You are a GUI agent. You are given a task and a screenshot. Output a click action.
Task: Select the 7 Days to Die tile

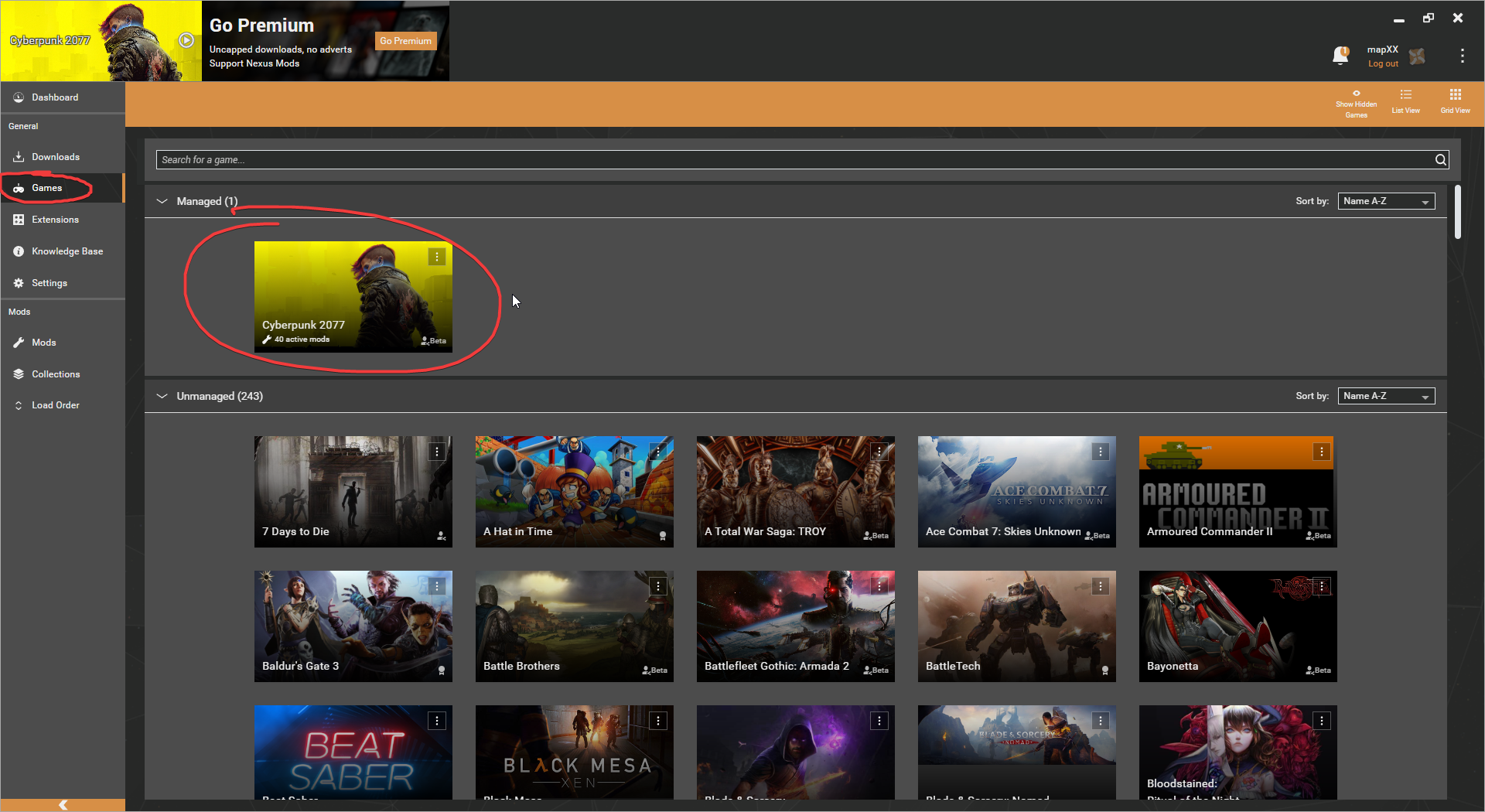click(353, 492)
